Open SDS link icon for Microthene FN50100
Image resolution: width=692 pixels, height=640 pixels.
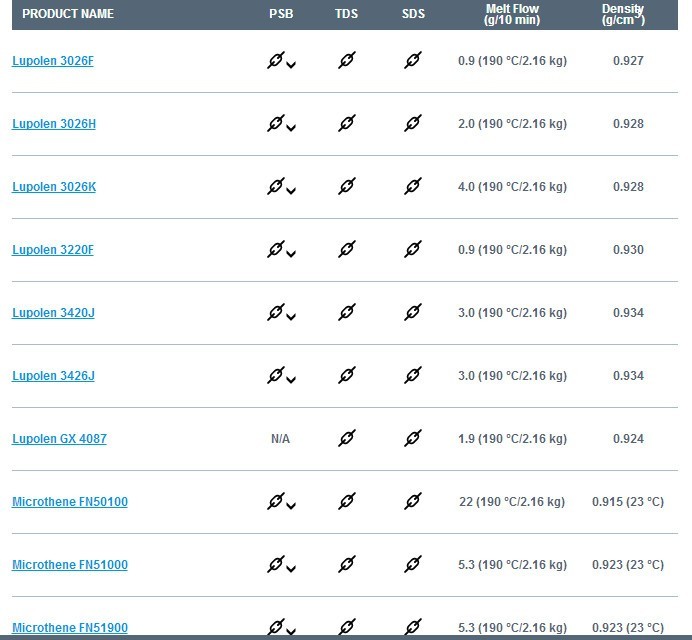(413, 501)
